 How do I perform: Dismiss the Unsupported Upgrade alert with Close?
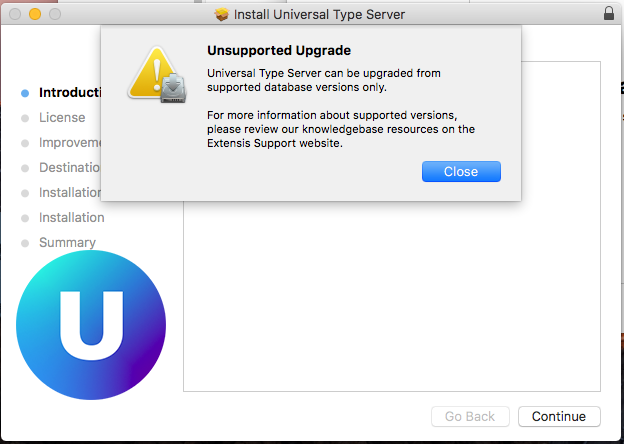pyautogui.click(x=461, y=171)
